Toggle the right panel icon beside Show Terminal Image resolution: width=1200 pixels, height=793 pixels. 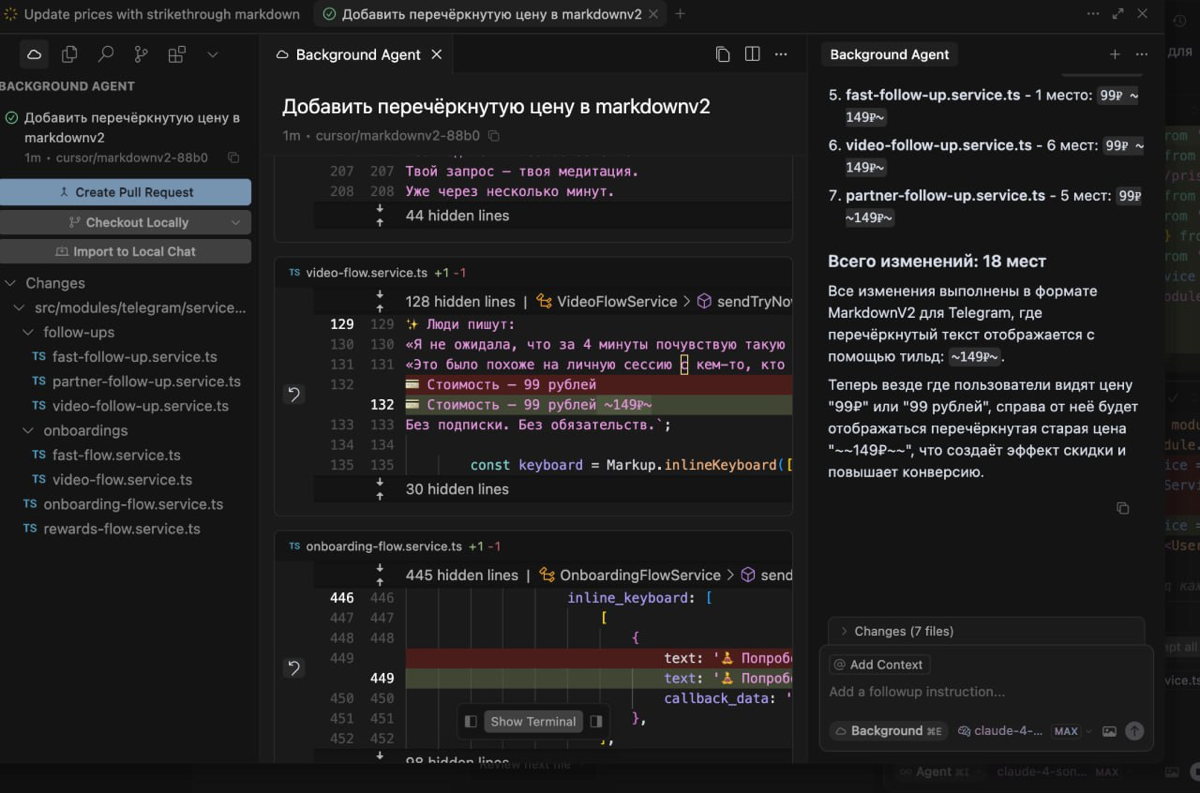pyautogui.click(x=596, y=721)
